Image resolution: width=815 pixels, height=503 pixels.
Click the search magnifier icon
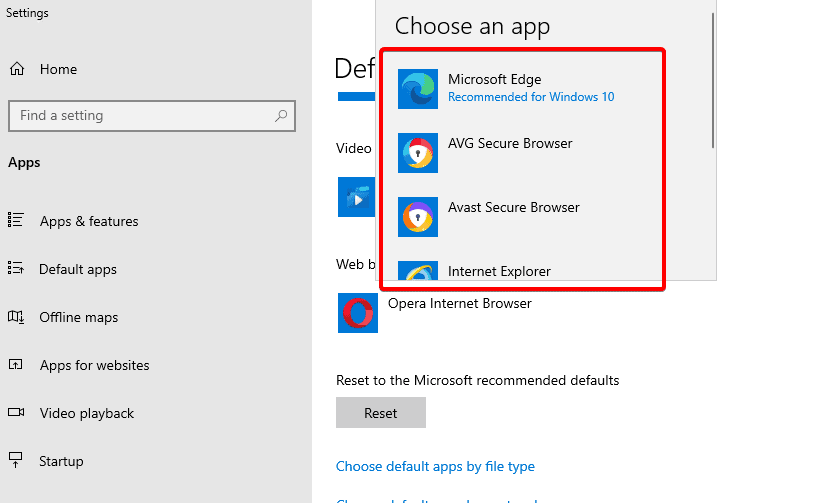pos(281,116)
